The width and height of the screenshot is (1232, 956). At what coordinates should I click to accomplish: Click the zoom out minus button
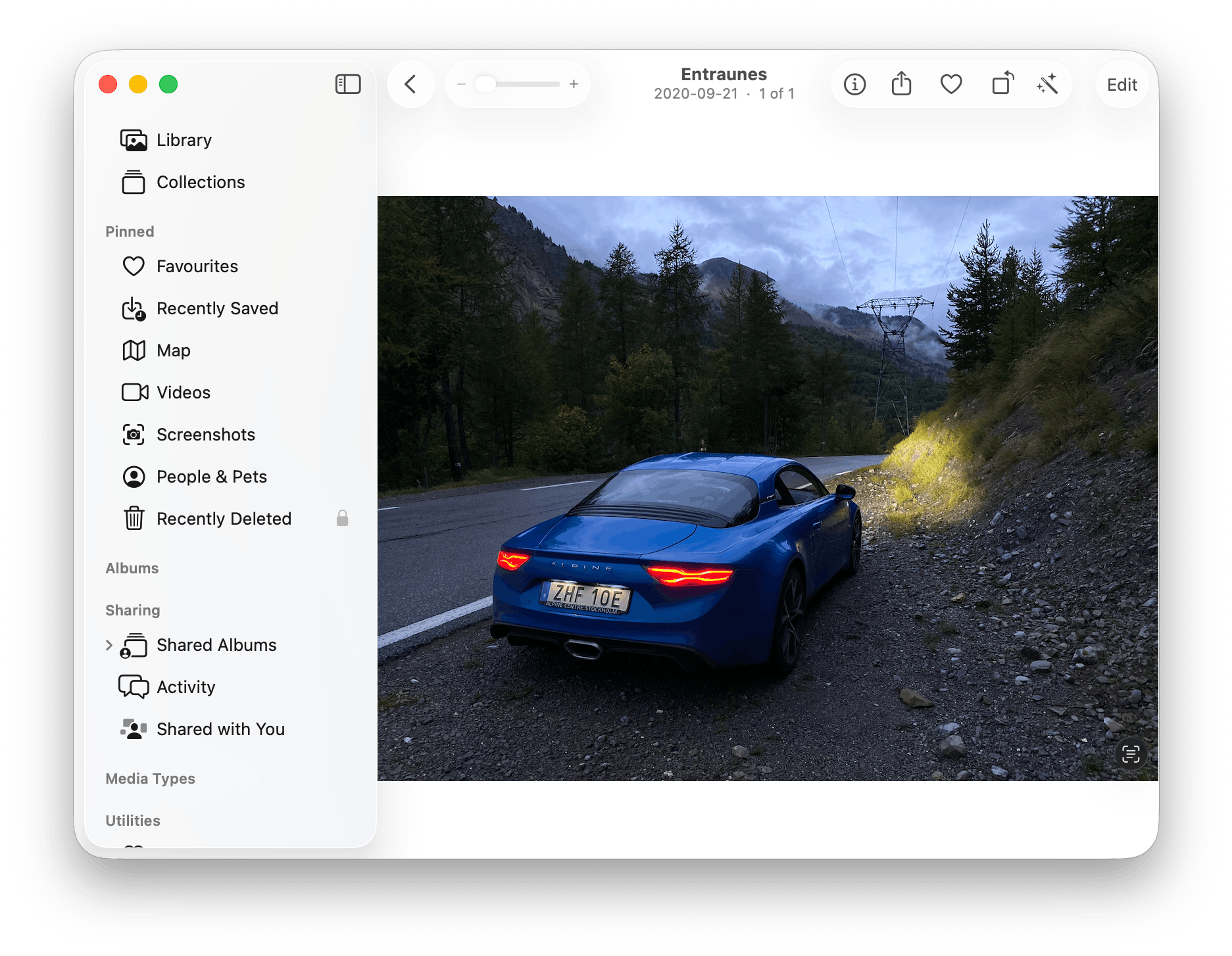coord(461,84)
